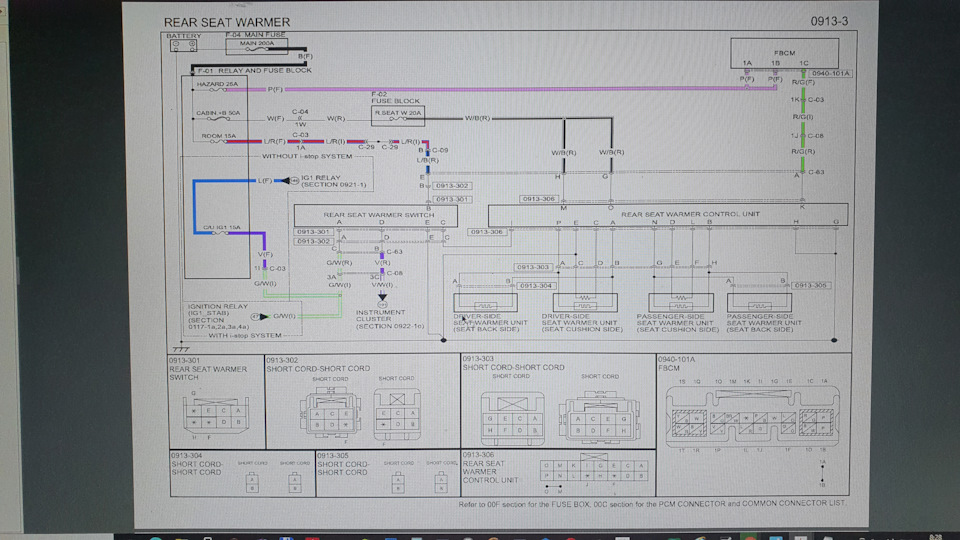
Task: Click the 0913-306 control unit connector pinout
Action: (594, 471)
